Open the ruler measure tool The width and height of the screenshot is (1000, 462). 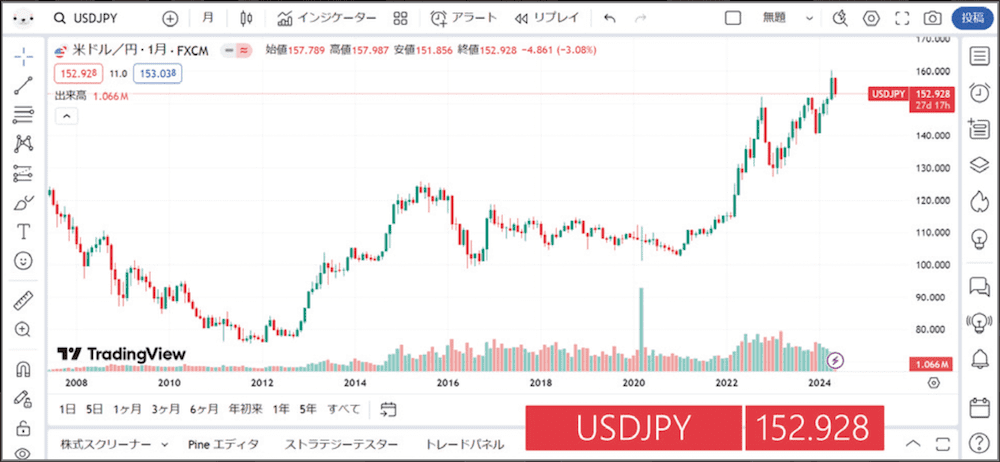24,300
